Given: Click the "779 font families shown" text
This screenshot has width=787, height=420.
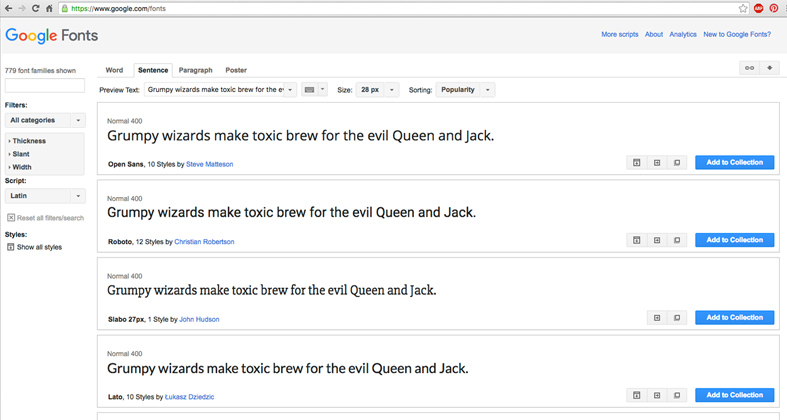Looking at the screenshot, I should pyautogui.click(x=40, y=71).
